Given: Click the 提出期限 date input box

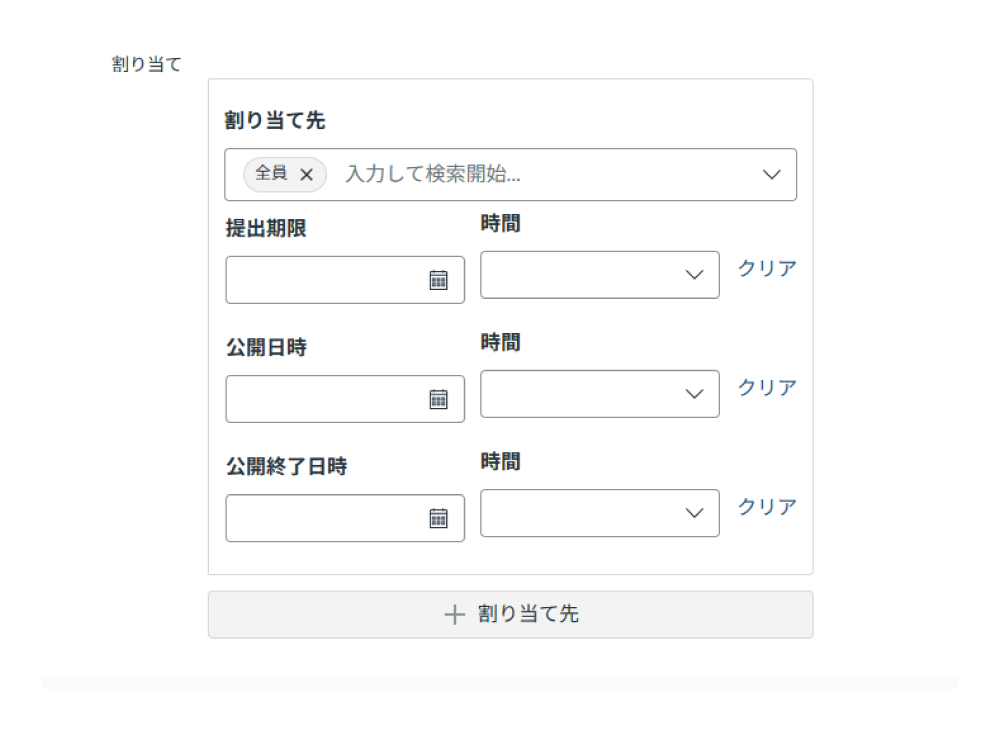Looking at the screenshot, I should pos(330,281).
